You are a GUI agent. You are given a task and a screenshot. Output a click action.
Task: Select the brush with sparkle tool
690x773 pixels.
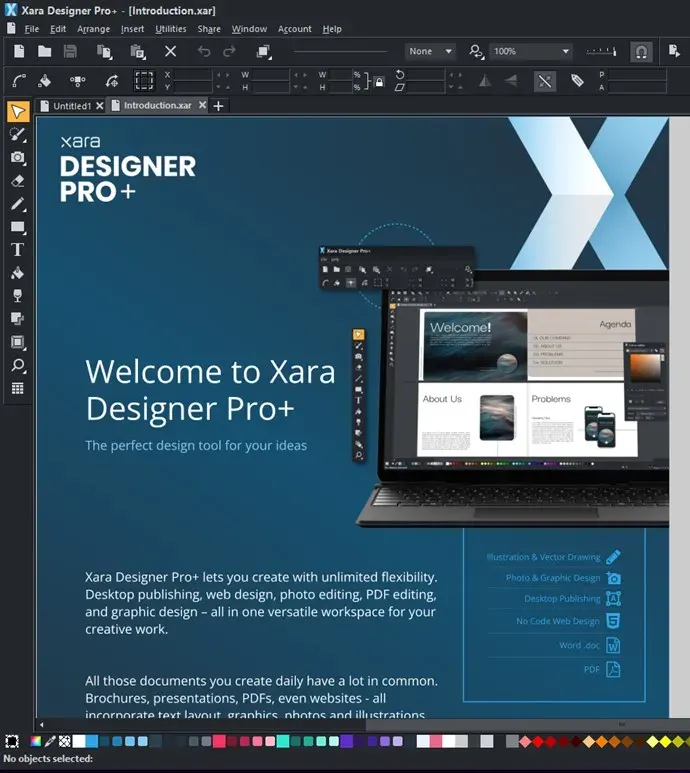point(18,135)
